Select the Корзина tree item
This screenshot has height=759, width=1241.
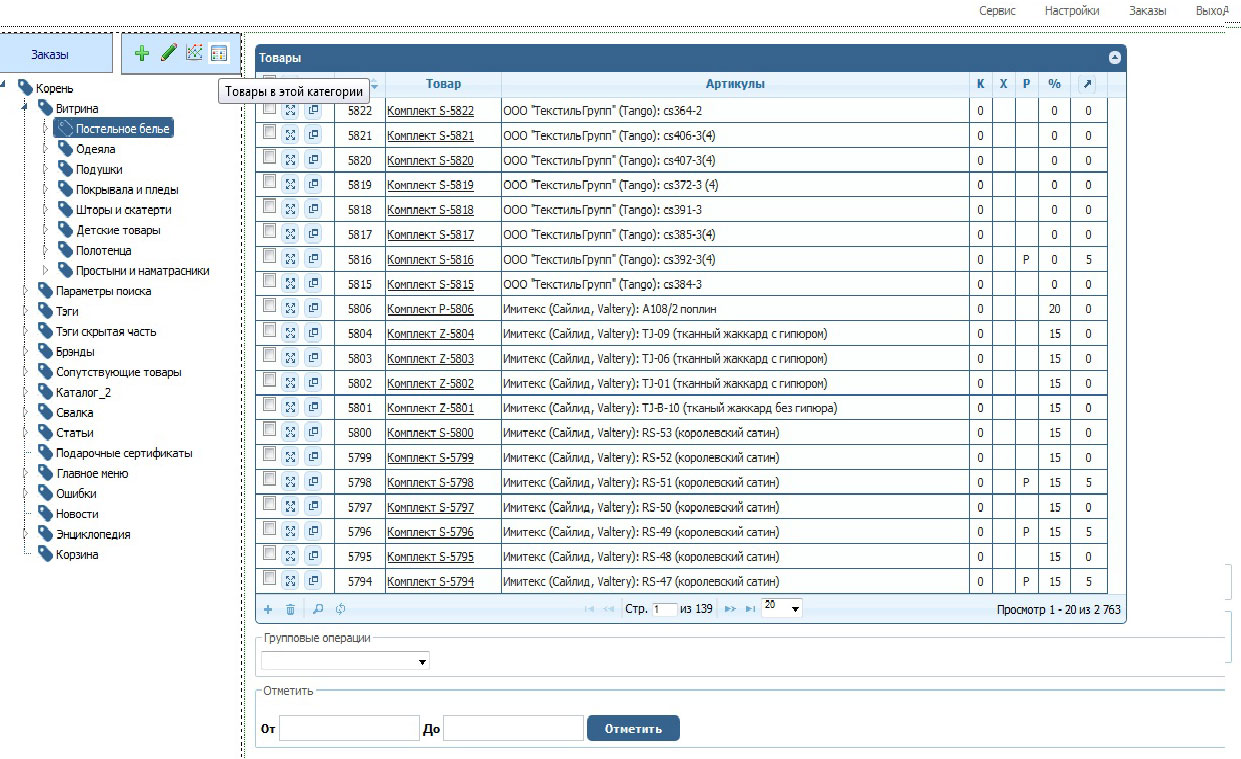tap(77, 554)
